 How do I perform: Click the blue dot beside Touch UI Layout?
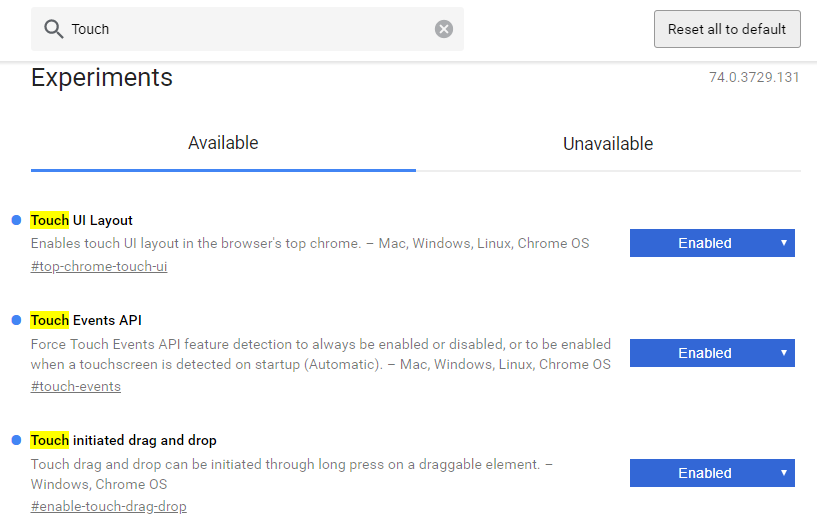click(x=16, y=220)
